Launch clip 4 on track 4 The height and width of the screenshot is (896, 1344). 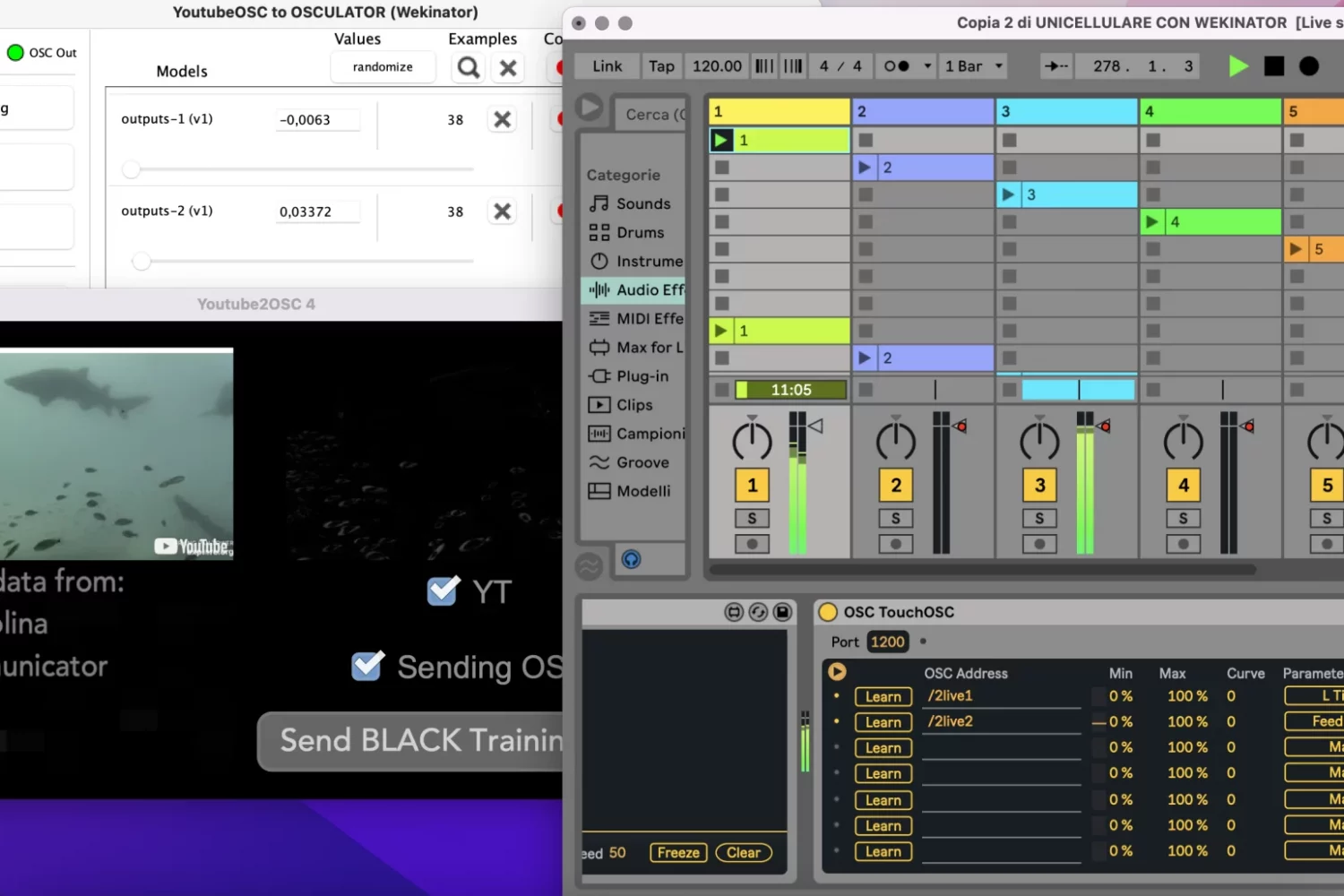point(1152,221)
